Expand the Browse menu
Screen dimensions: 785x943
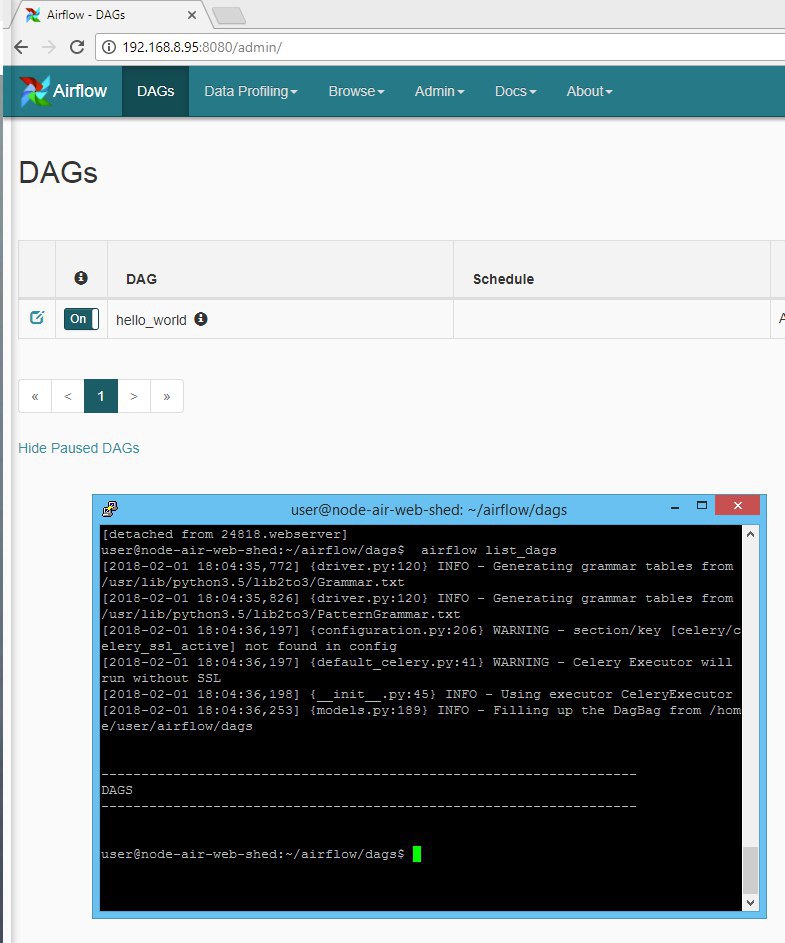click(356, 91)
